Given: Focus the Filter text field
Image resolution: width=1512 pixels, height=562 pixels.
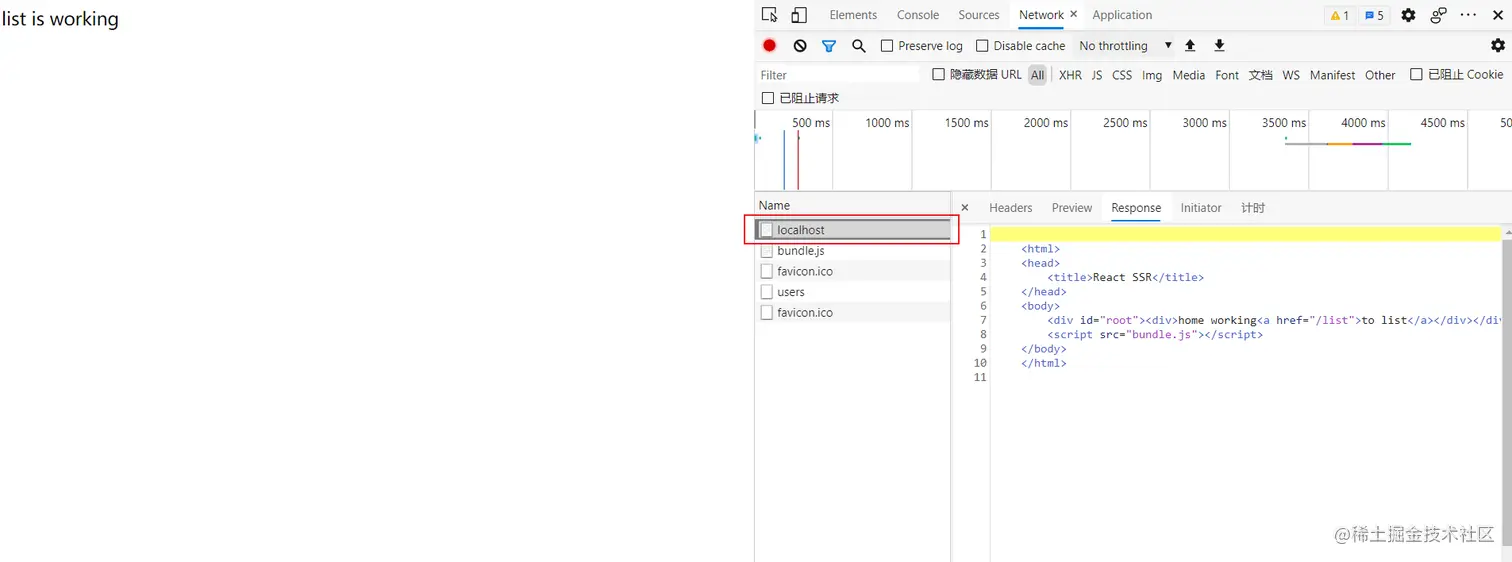Looking at the screenshot, I should coord(838,75).
